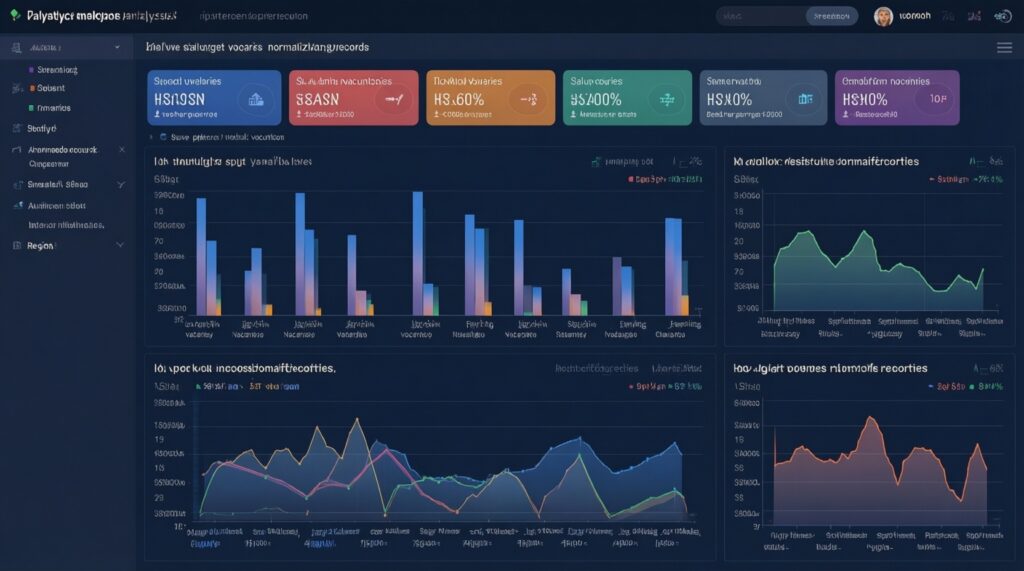Click the pill button beside the search field

tap(832, 16)
